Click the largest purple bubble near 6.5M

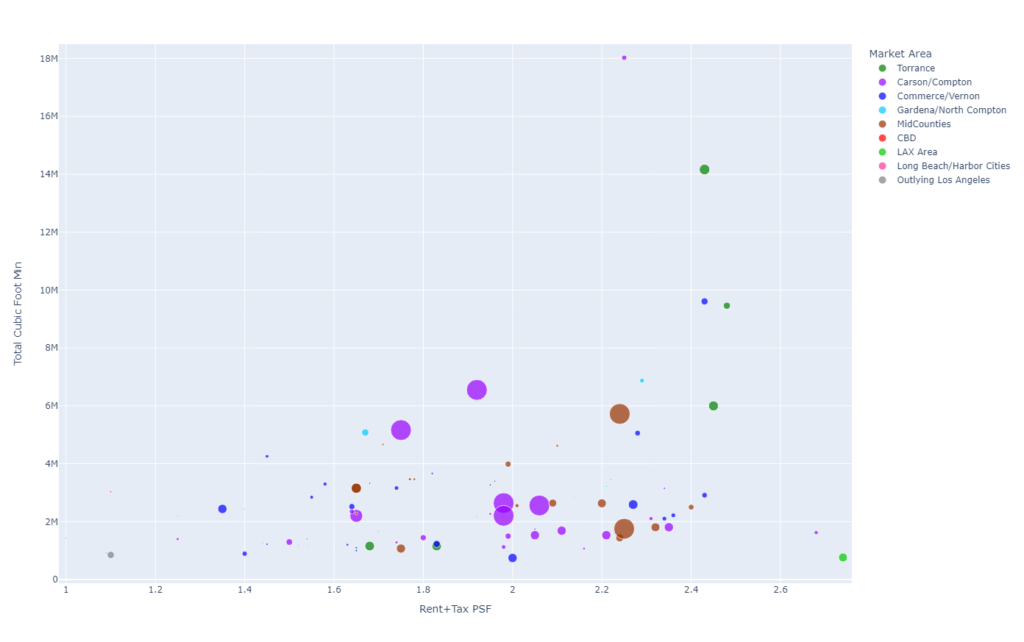pyautogui.click(x=477, y=390)
